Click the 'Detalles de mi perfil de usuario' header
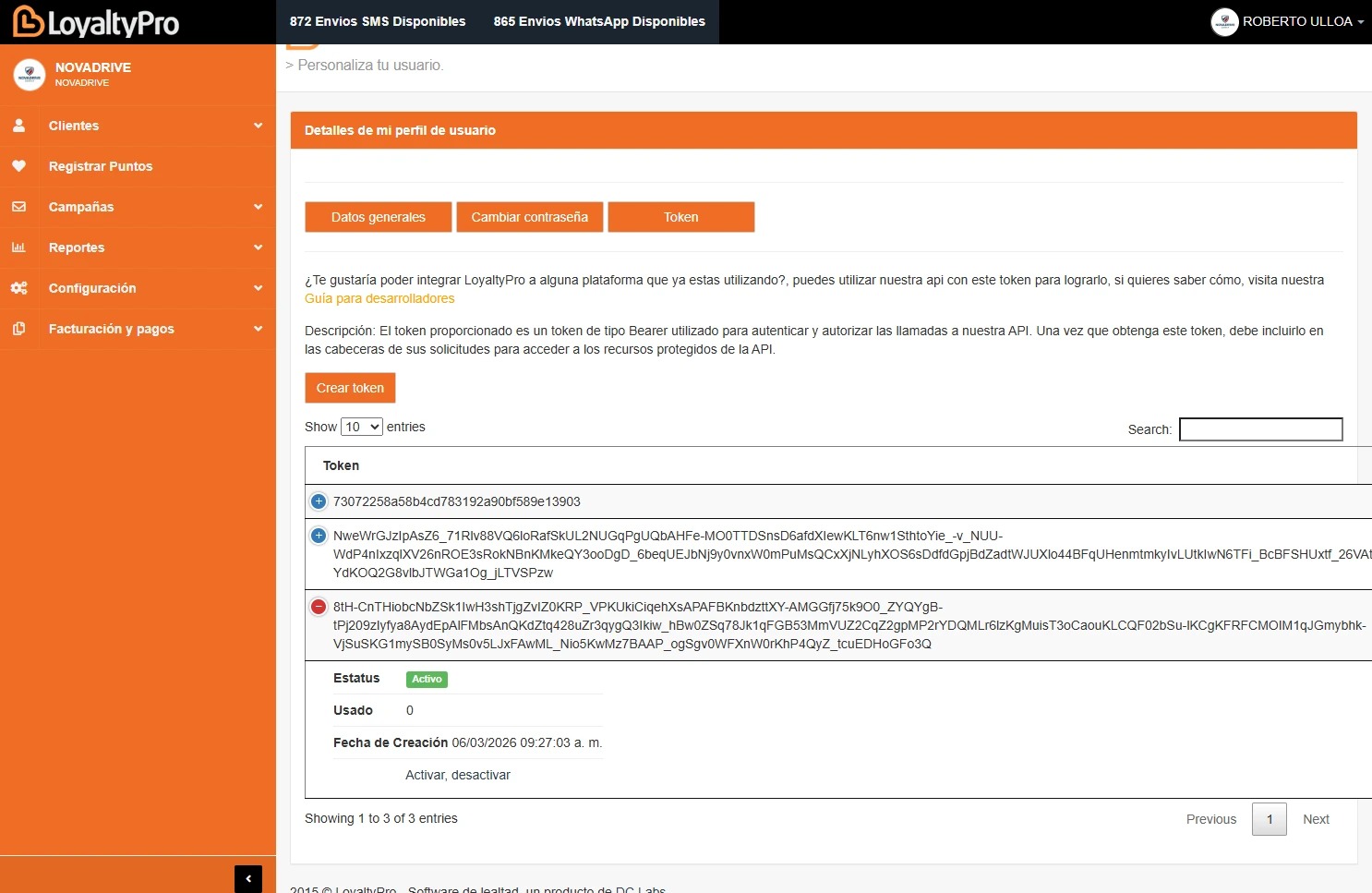This screenshot has height=893, width=1372. coord(400,130)
